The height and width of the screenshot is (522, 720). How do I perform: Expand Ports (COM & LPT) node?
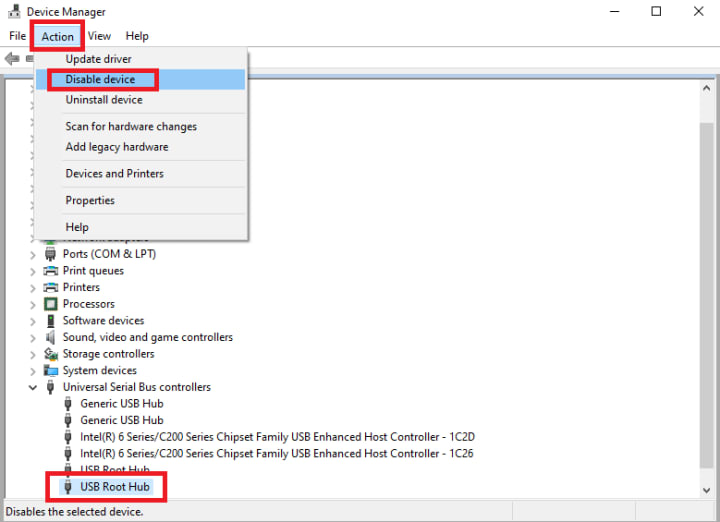click(x=33, y=255)
